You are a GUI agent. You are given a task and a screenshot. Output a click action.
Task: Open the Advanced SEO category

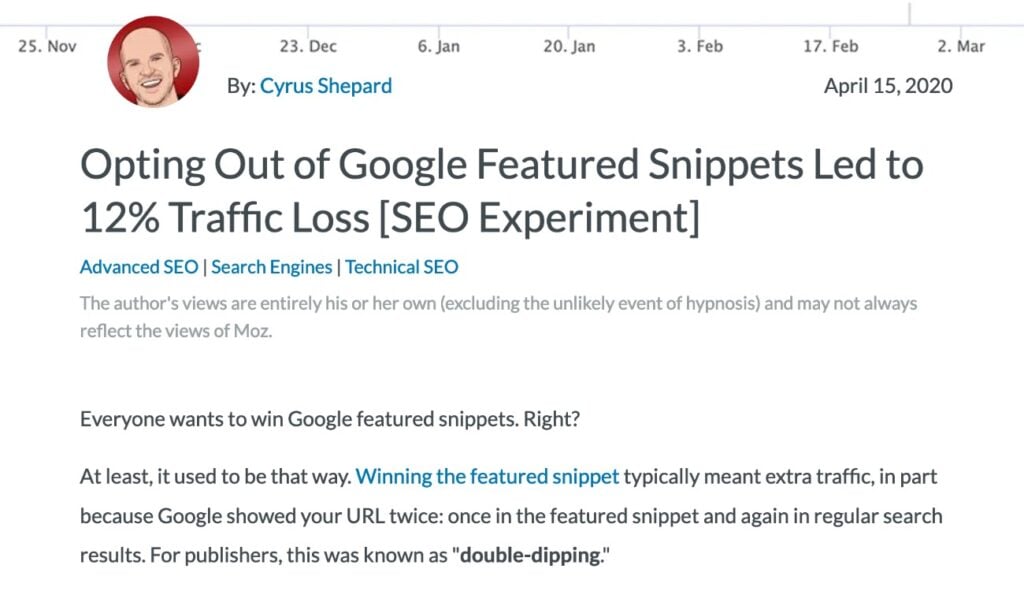click(139, 267)
